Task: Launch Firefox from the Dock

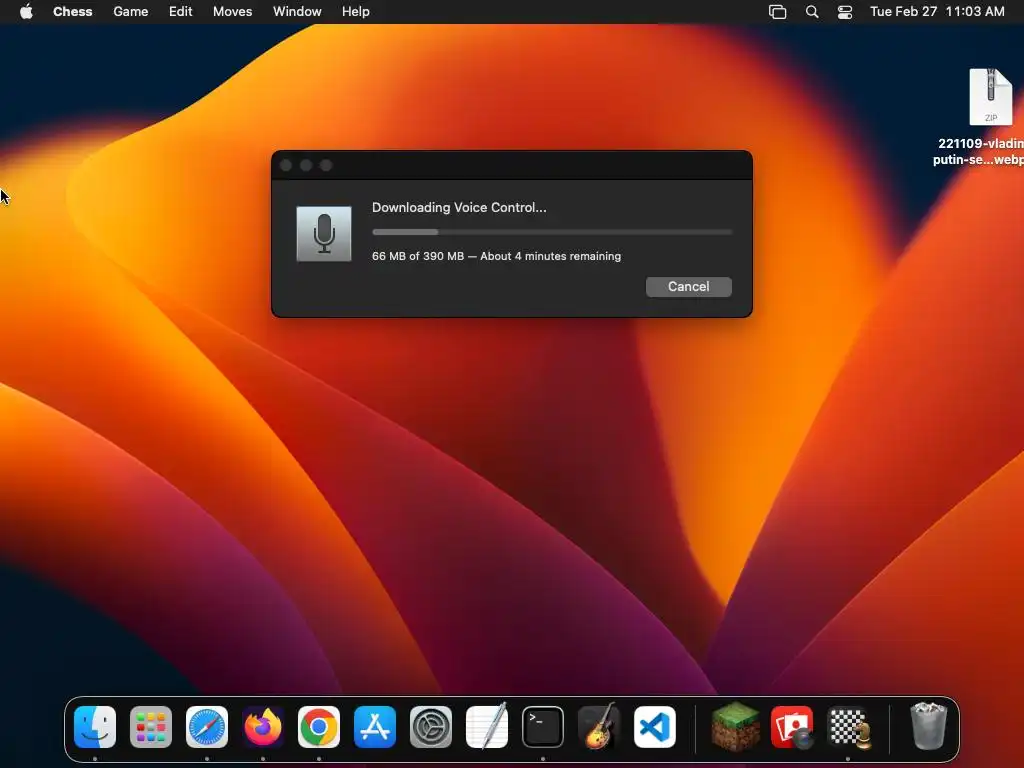Action: pos(263,727)
